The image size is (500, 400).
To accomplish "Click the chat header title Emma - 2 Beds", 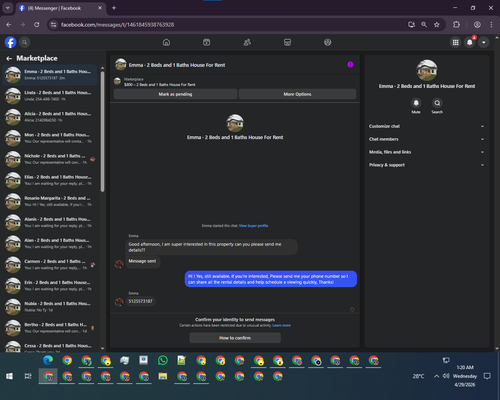I will point(177,65).
